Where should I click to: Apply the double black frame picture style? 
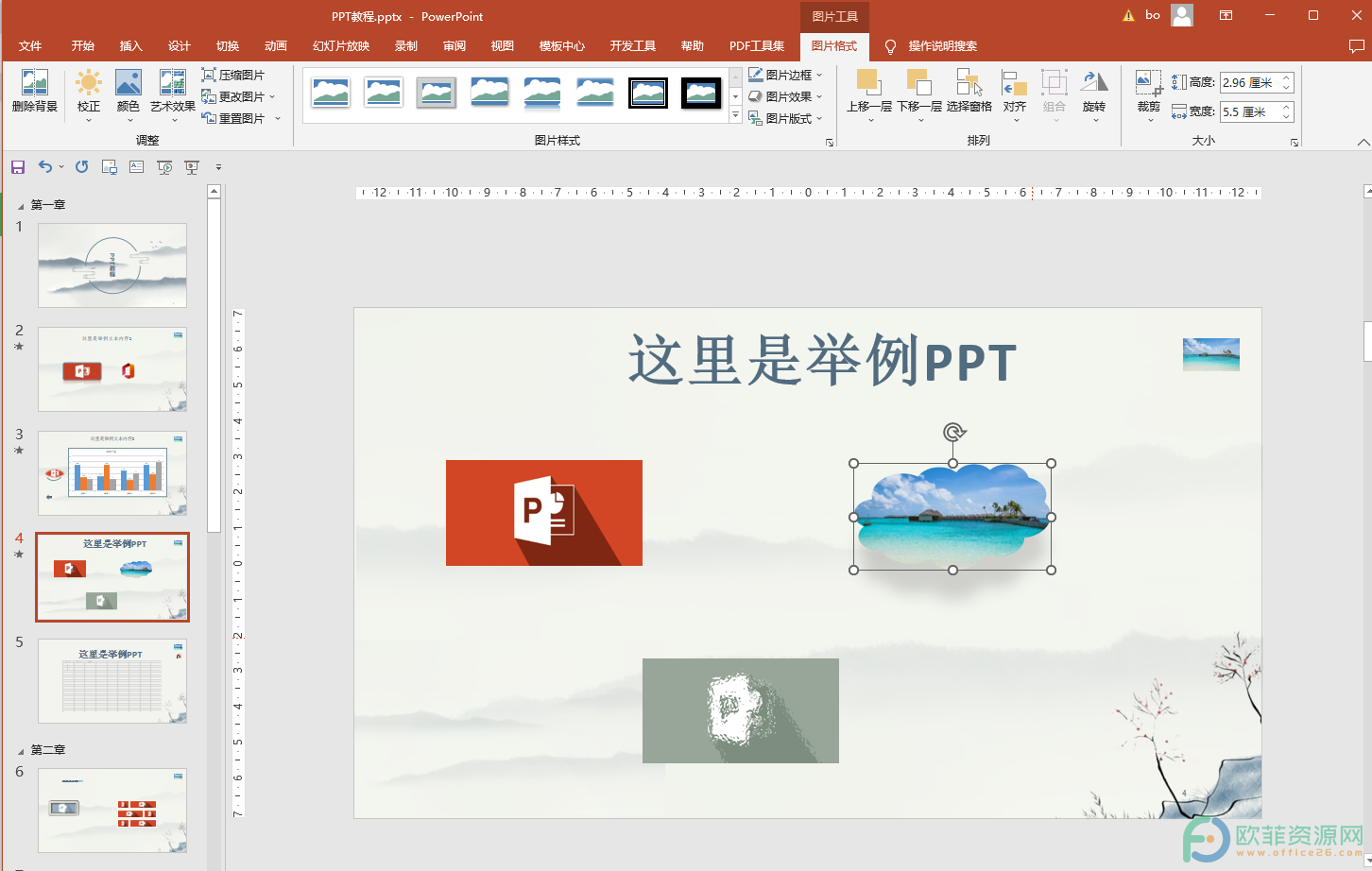(648, 93)
